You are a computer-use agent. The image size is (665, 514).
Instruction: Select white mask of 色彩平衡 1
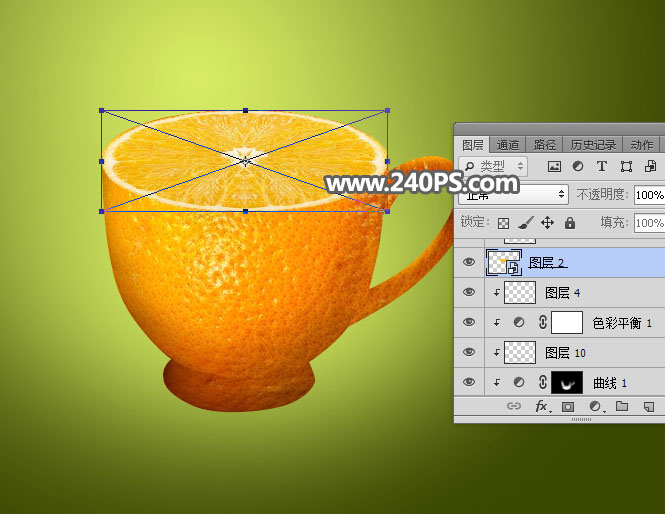(x=567, y=322)
